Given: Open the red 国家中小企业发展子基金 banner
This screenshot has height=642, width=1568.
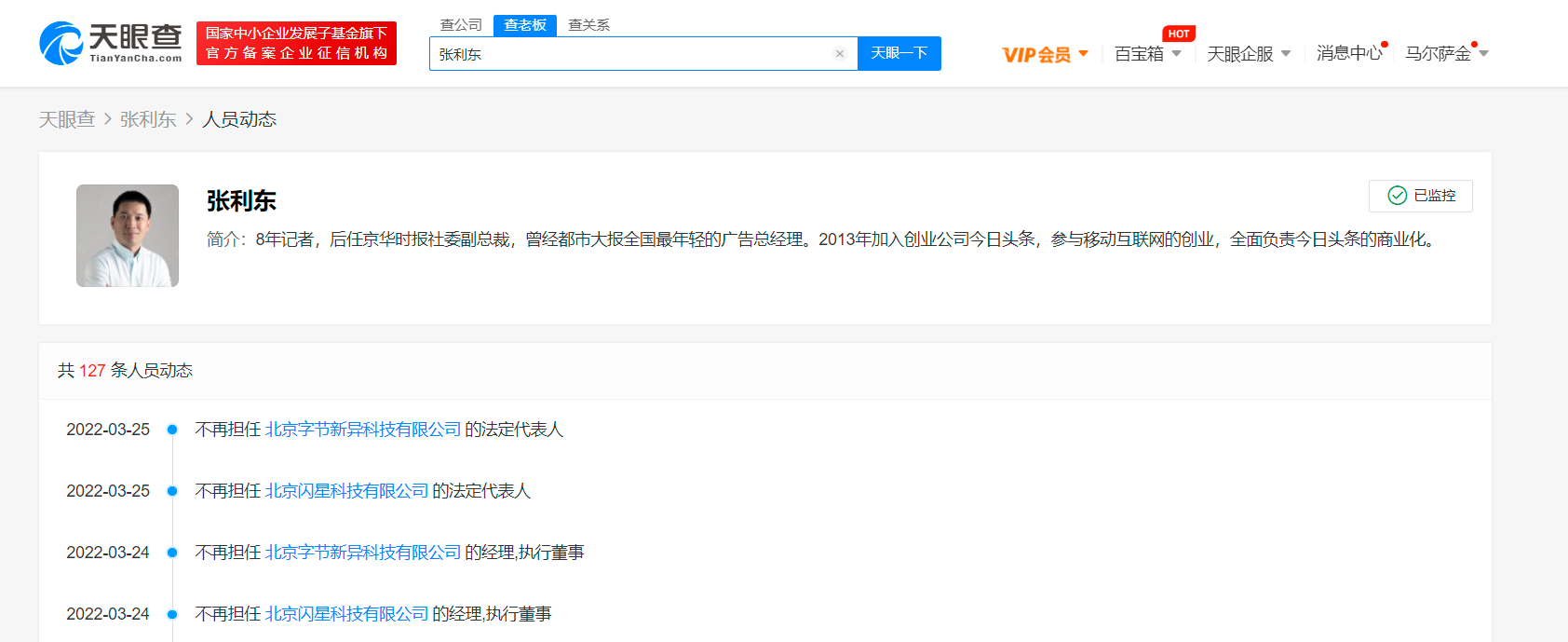Looking at the screenshot, I should (296, 43).
